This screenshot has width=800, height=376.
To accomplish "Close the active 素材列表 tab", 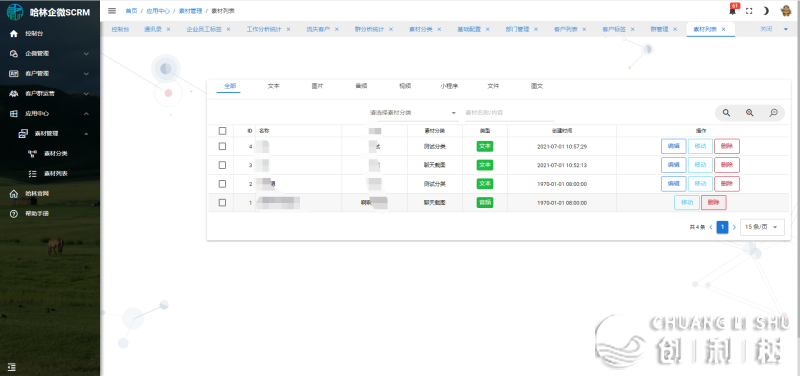I will point(723,30).
